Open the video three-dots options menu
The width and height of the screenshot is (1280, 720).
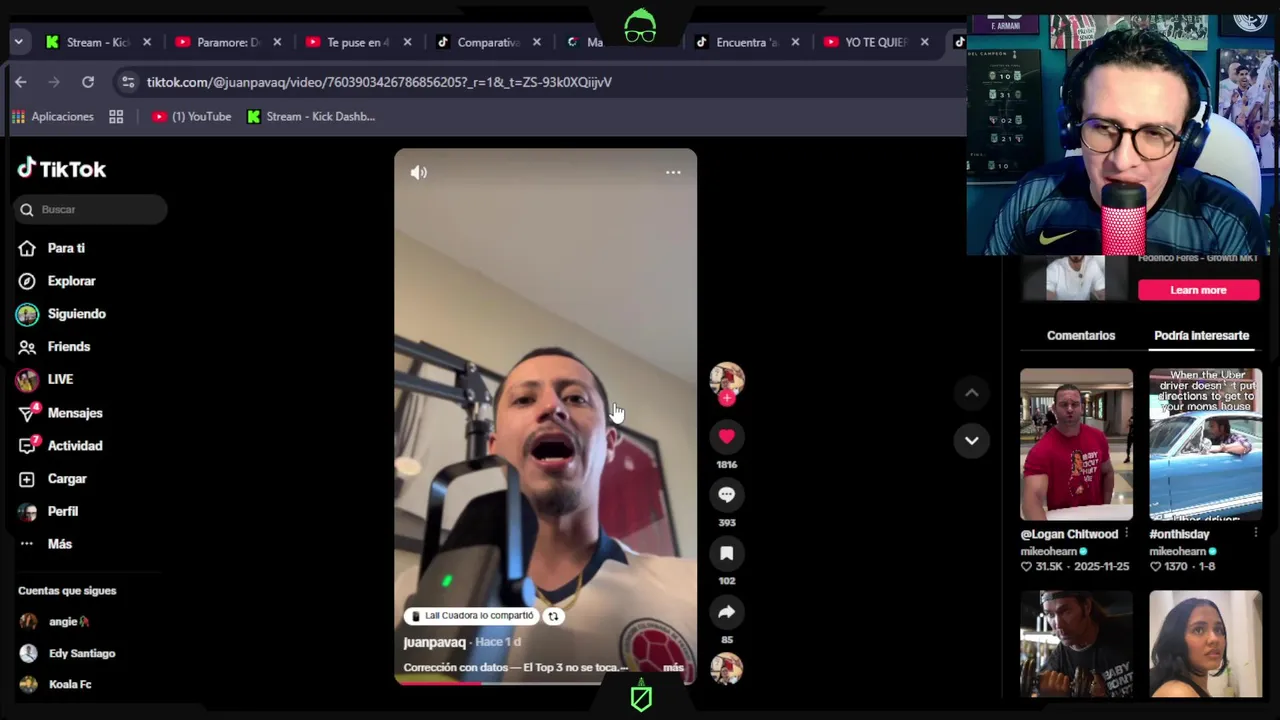pos(673,172)
